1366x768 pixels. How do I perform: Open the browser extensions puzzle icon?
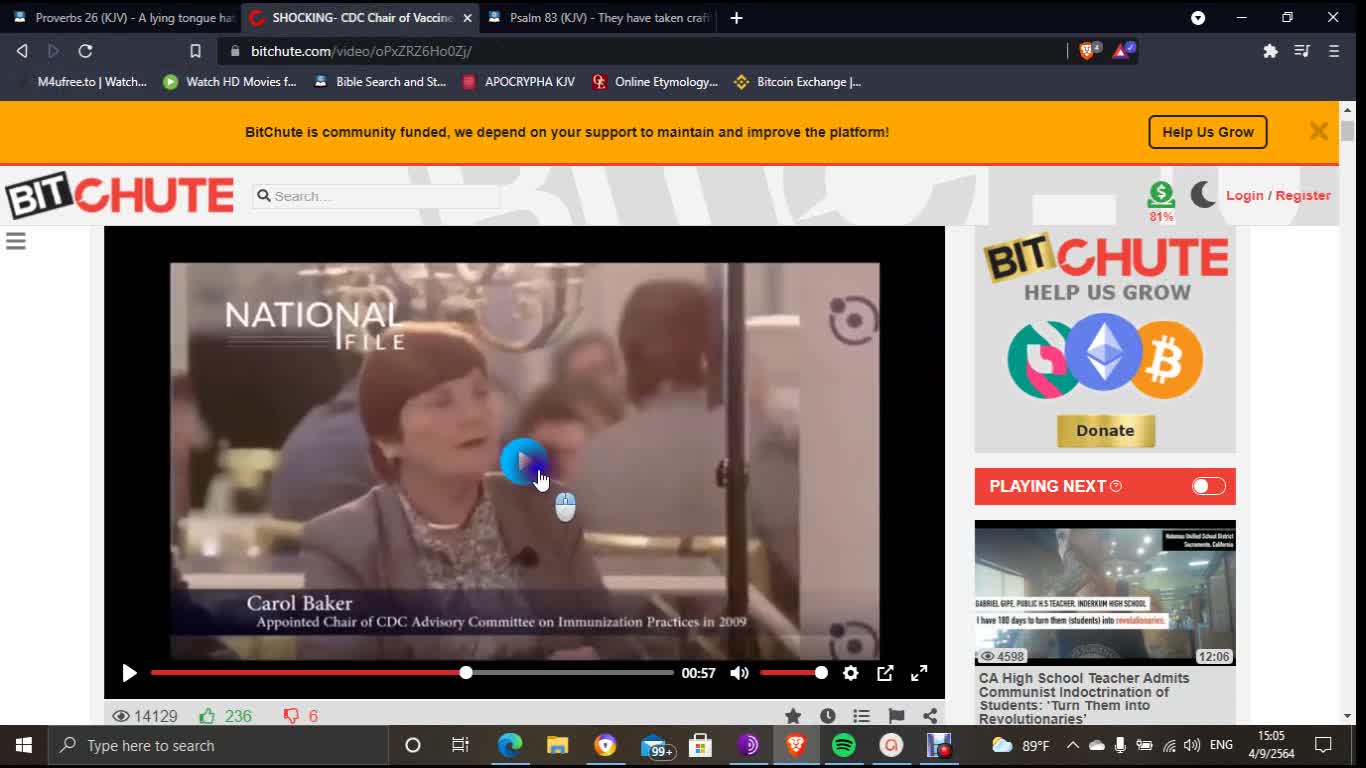(x=1270, y=51)
